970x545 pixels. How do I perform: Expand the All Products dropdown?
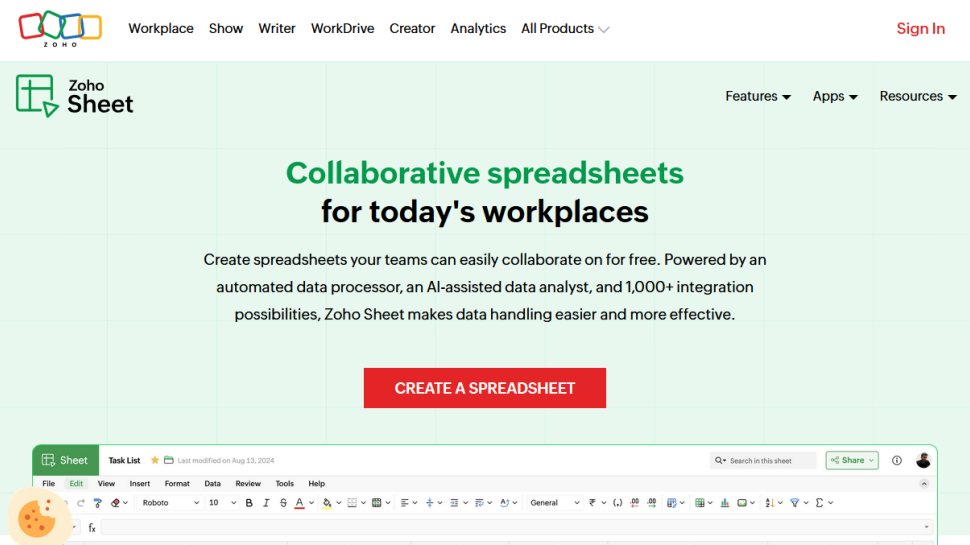click(565, 28)
